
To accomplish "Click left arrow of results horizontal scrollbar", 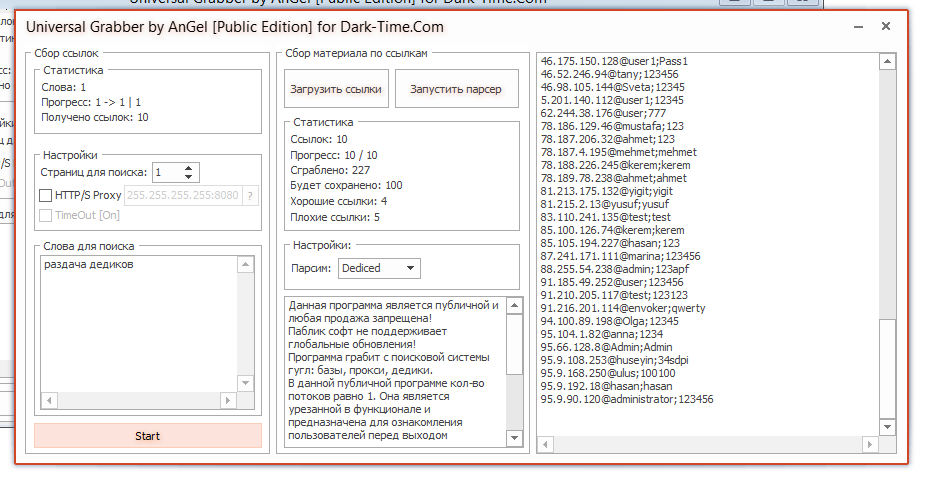I will click(545, 444).
